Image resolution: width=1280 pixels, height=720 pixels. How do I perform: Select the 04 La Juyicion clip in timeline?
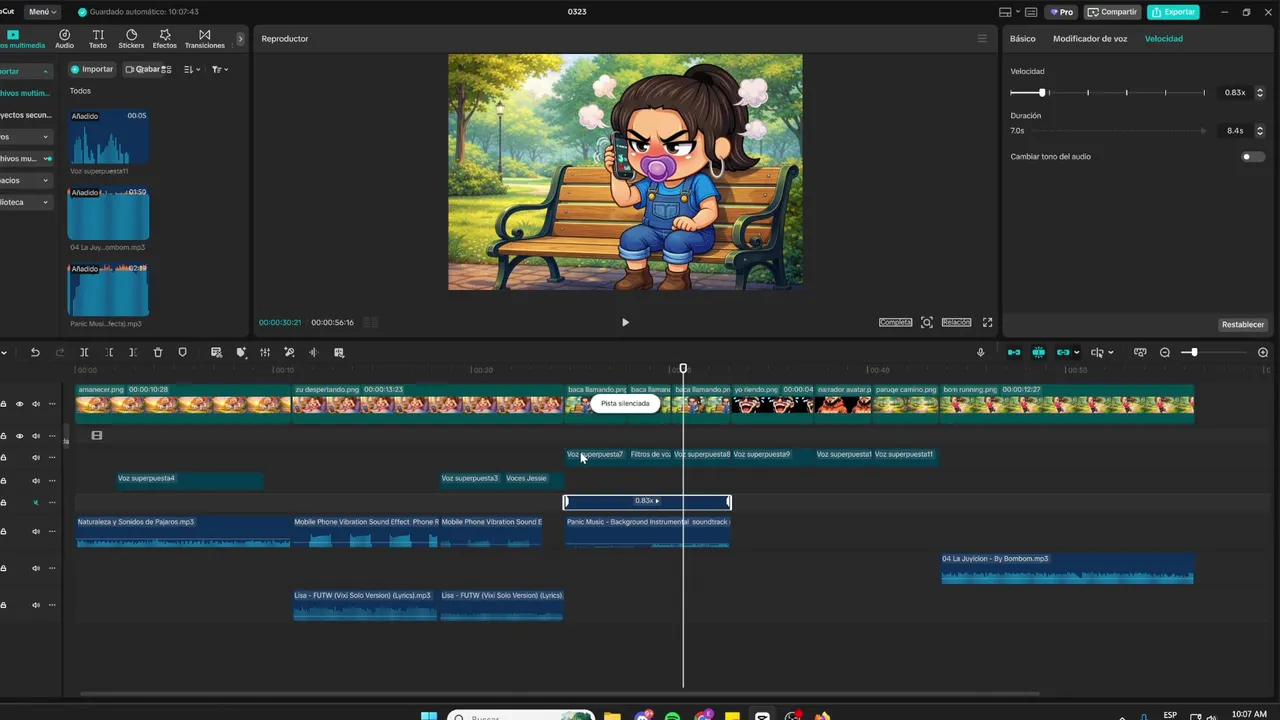[x=1067, y=568]
